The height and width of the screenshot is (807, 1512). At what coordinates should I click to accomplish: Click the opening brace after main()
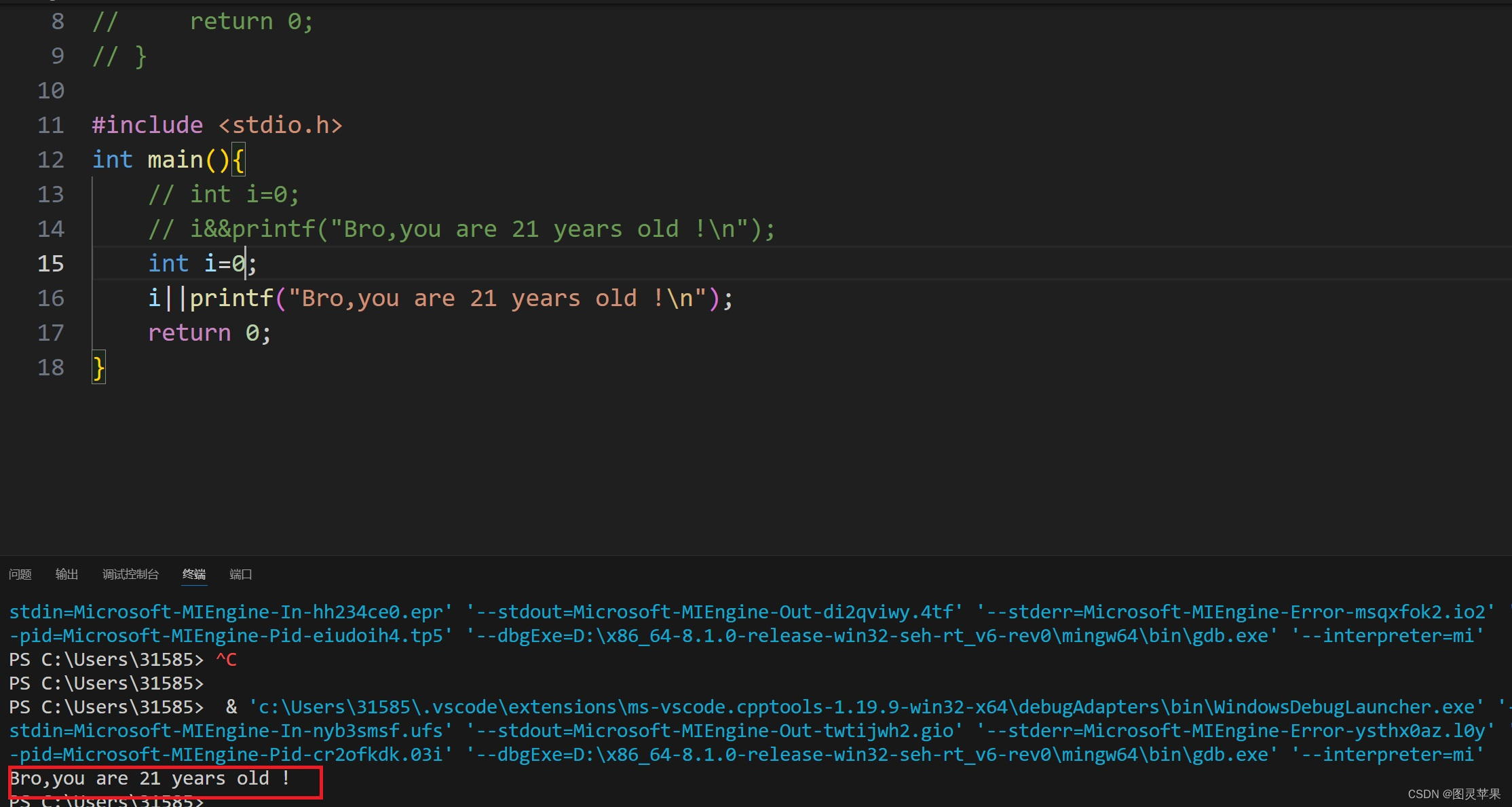[238, 159]
